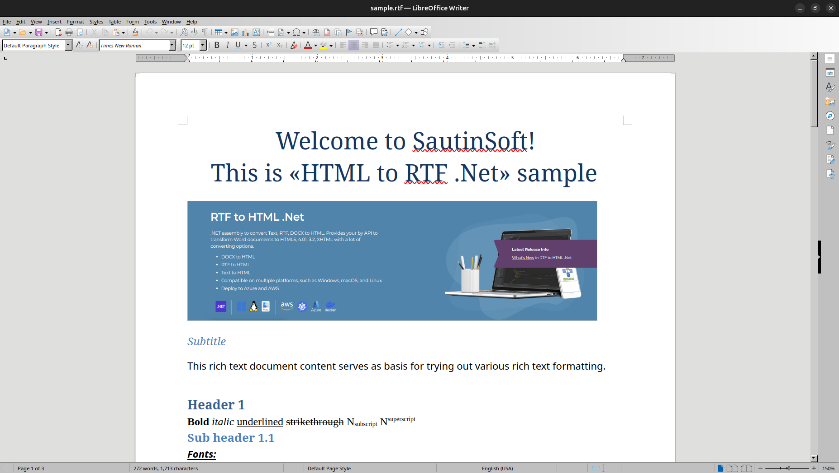Open the Insert menu
This screenshot has height=473, width=839.
point(53,21)
